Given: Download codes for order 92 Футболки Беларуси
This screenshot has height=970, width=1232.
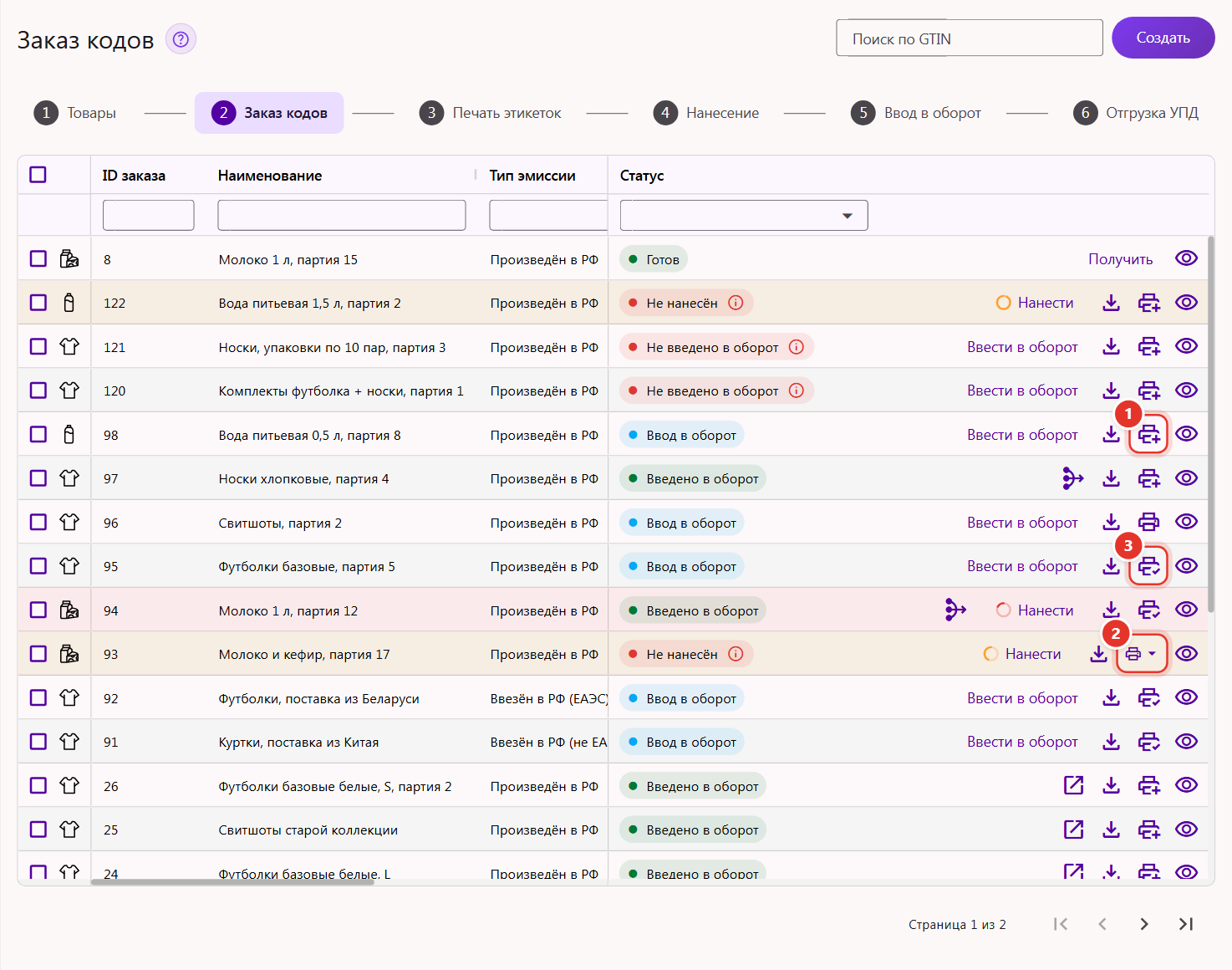Looking at the screenshot, I should pyautogui.click(x=1111, y=697).
